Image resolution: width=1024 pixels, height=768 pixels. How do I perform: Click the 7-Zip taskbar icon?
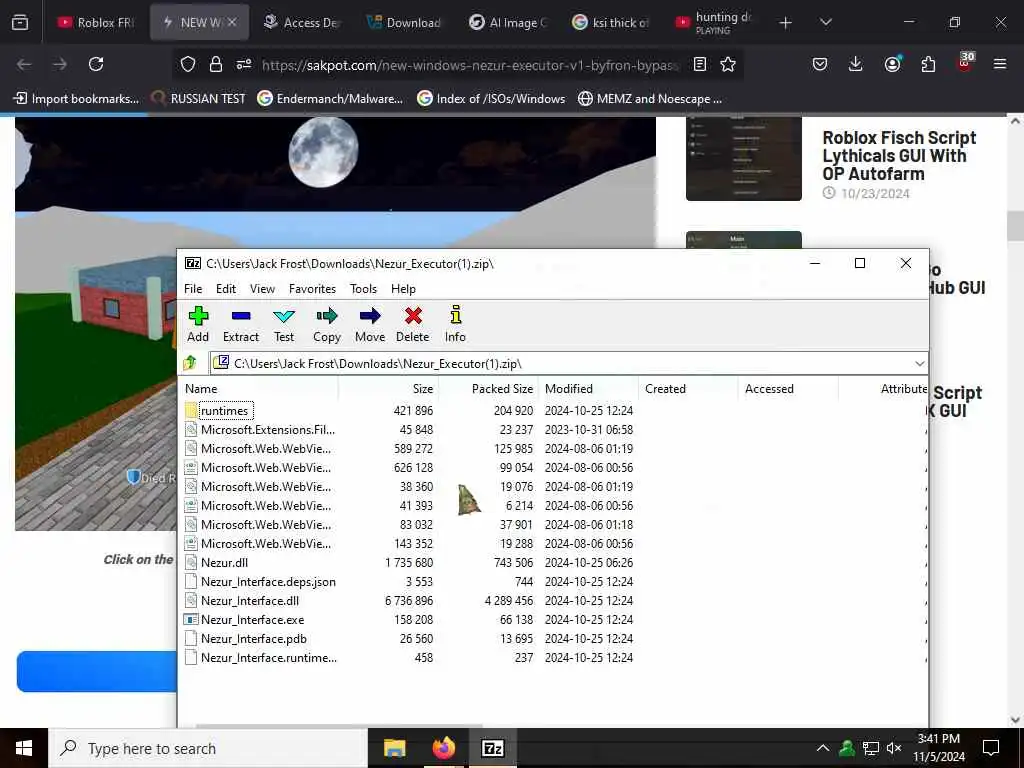(492, 748)
